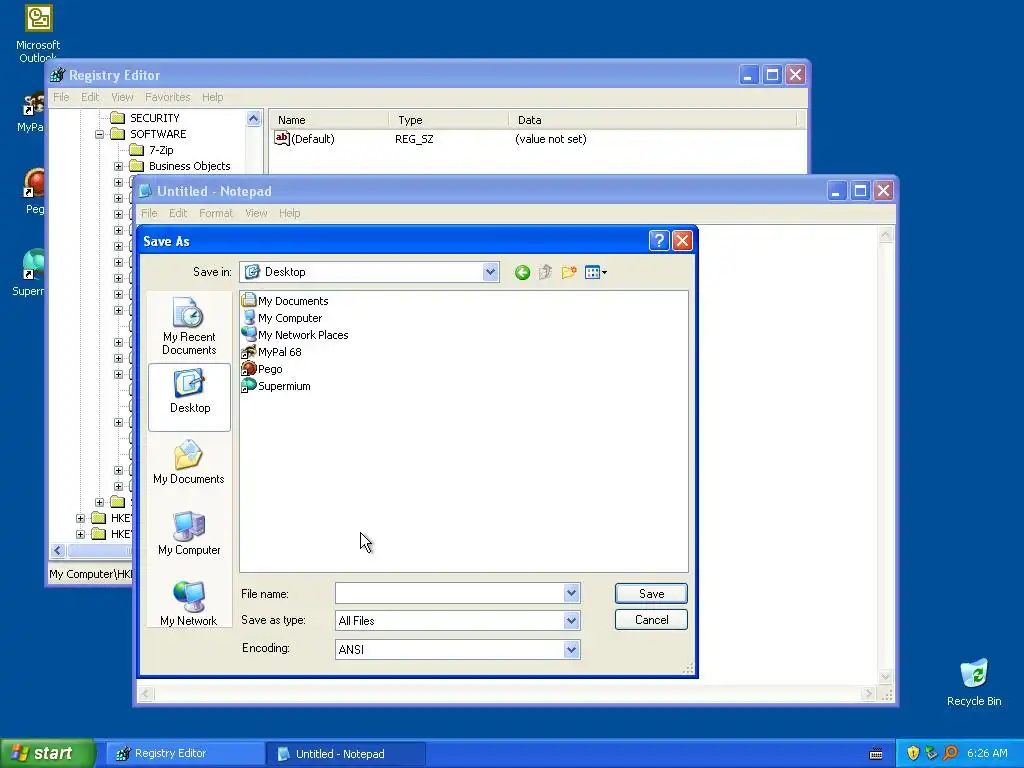Click the Type column header in Registry Editor

(x=449, y=120)
